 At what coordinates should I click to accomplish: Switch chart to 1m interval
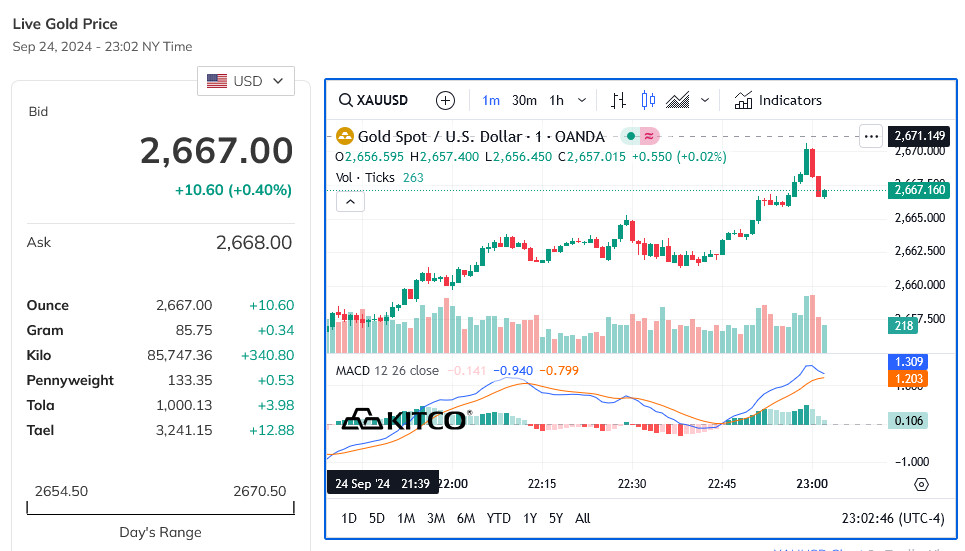point(491,100)
